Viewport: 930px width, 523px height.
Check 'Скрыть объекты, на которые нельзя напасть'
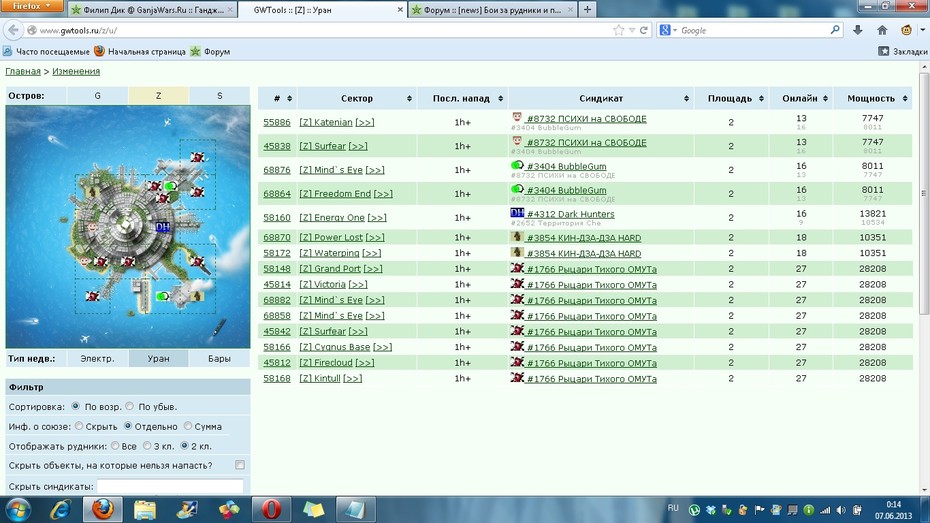240,465
